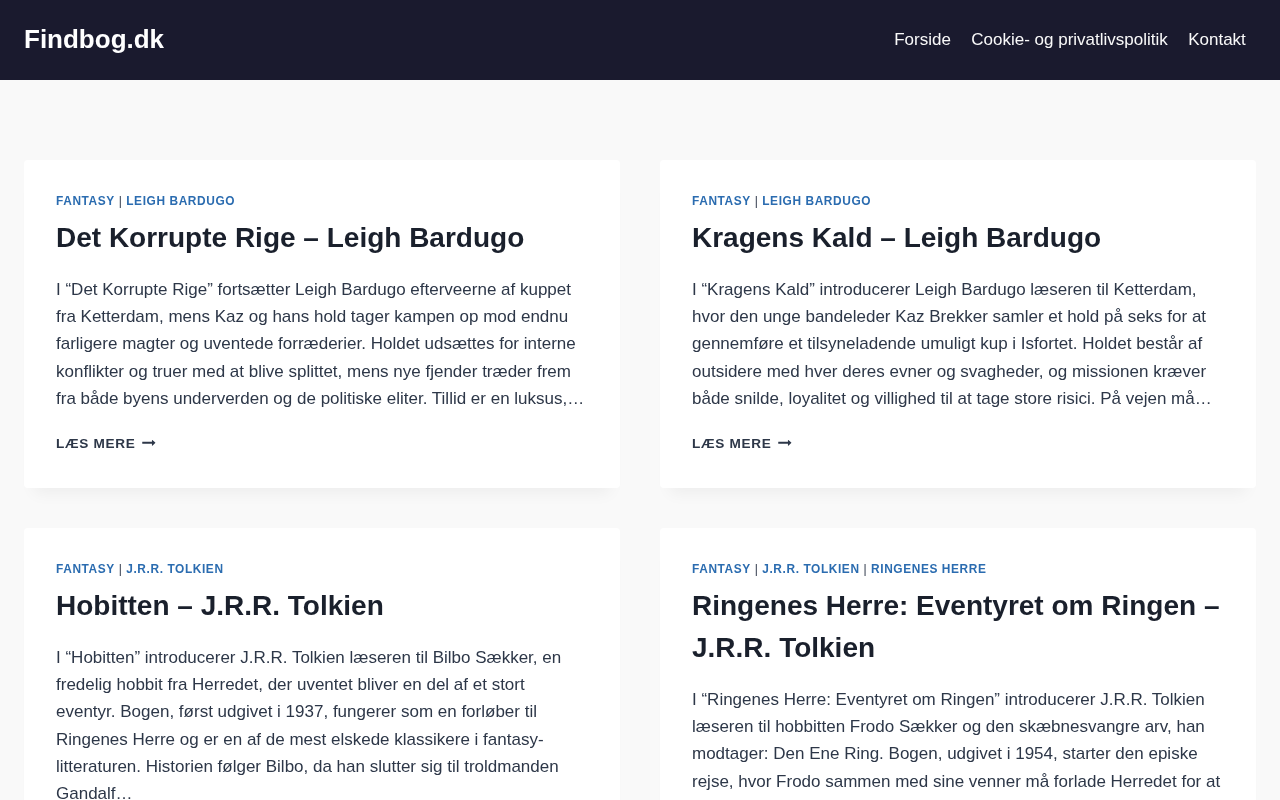Viewport: 1280px width, 800px height.
Task: Open article Det Korrupte Rige – Leigh Bardugo
Action: tap(290, 238)
